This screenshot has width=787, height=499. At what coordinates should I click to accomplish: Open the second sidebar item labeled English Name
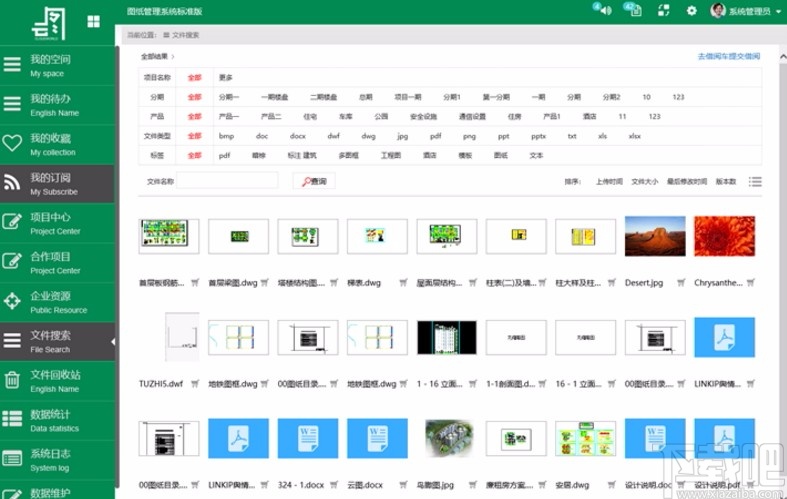(57, 381)
